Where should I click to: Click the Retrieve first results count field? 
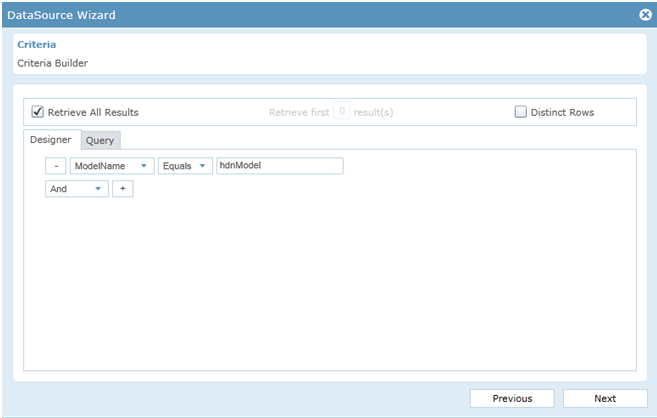[x=341, y=111]
